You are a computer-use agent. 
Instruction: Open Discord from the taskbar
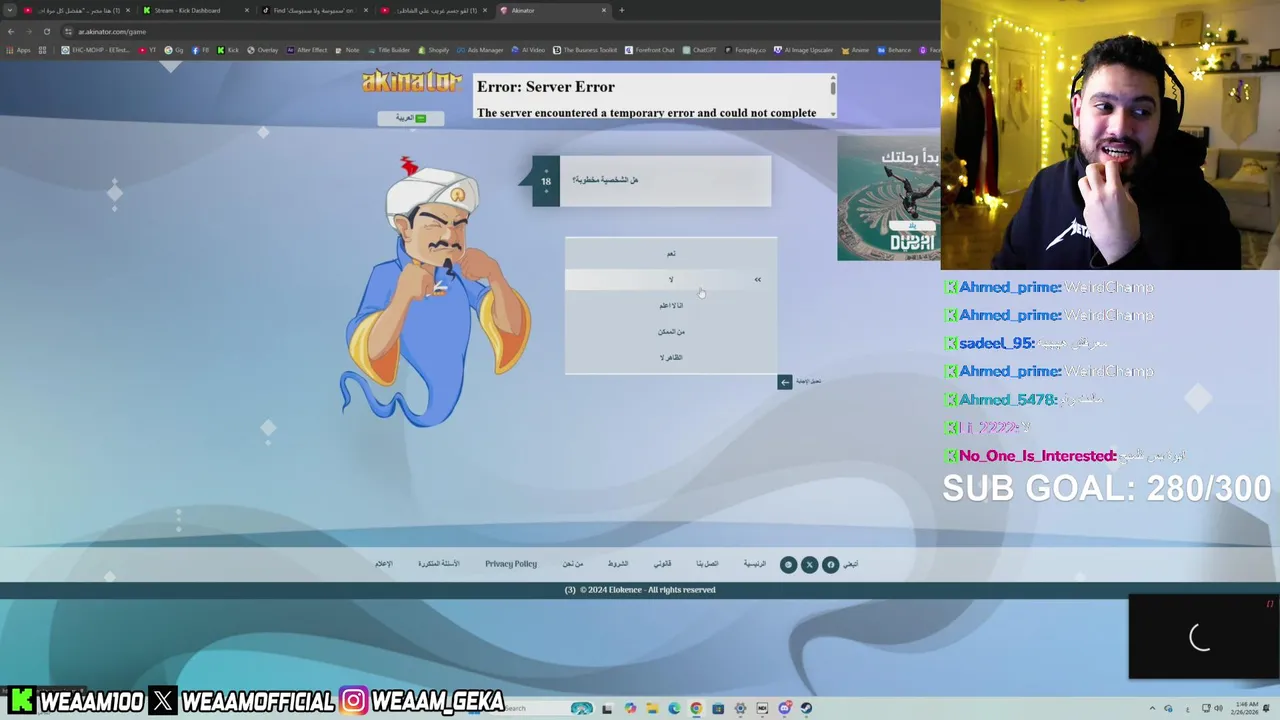click(x=784, y=709)
